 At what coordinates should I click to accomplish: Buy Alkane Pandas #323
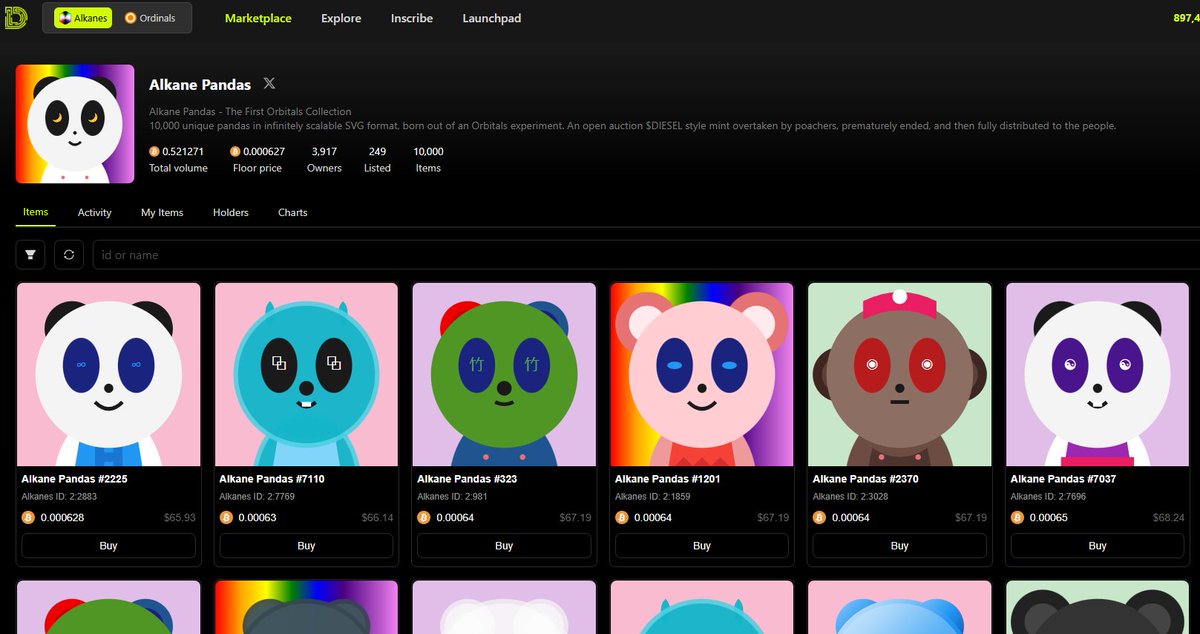(x=504, y=546)
